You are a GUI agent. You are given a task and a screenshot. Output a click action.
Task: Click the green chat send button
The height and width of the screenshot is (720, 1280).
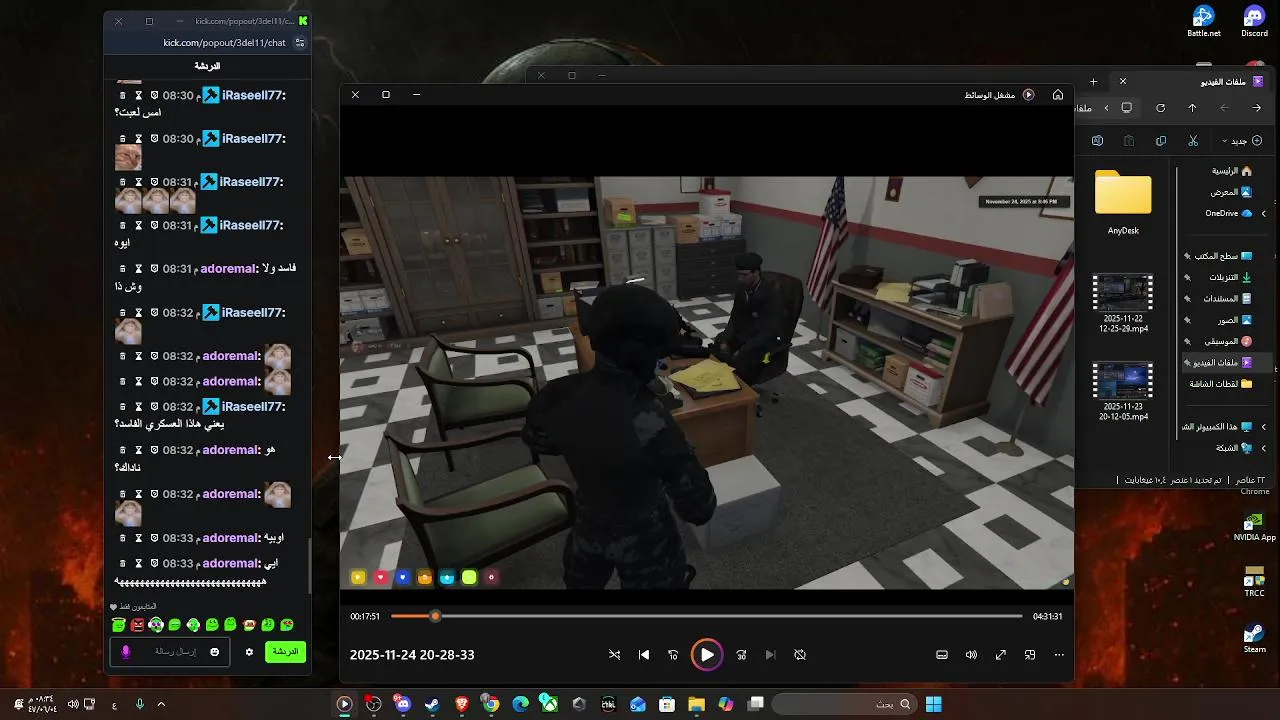point(285,652)
